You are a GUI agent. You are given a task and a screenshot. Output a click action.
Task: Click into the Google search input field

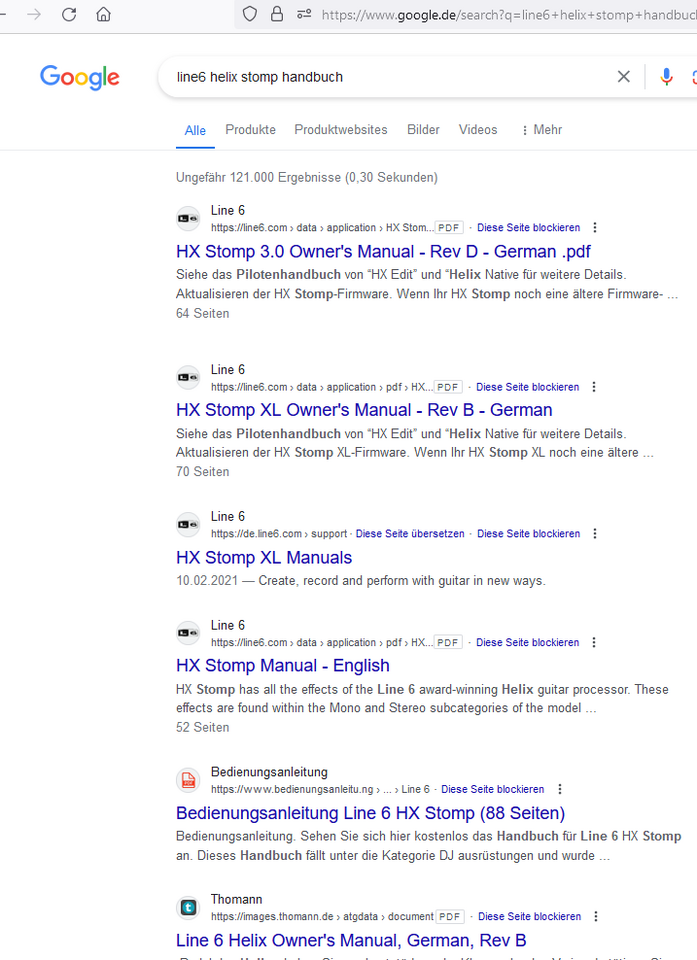(390, 77)
